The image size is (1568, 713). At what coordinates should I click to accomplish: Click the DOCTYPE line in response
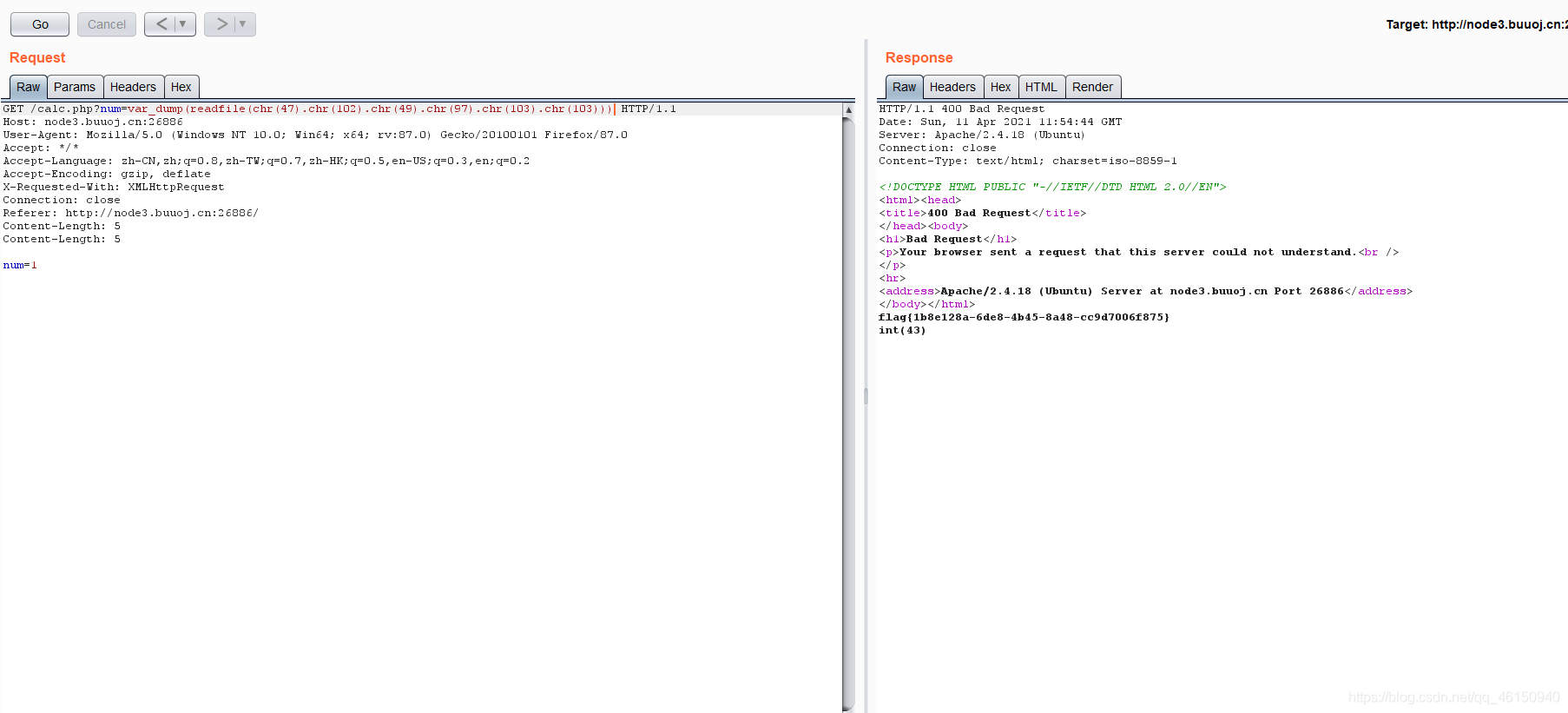(x=1052, y=187)
